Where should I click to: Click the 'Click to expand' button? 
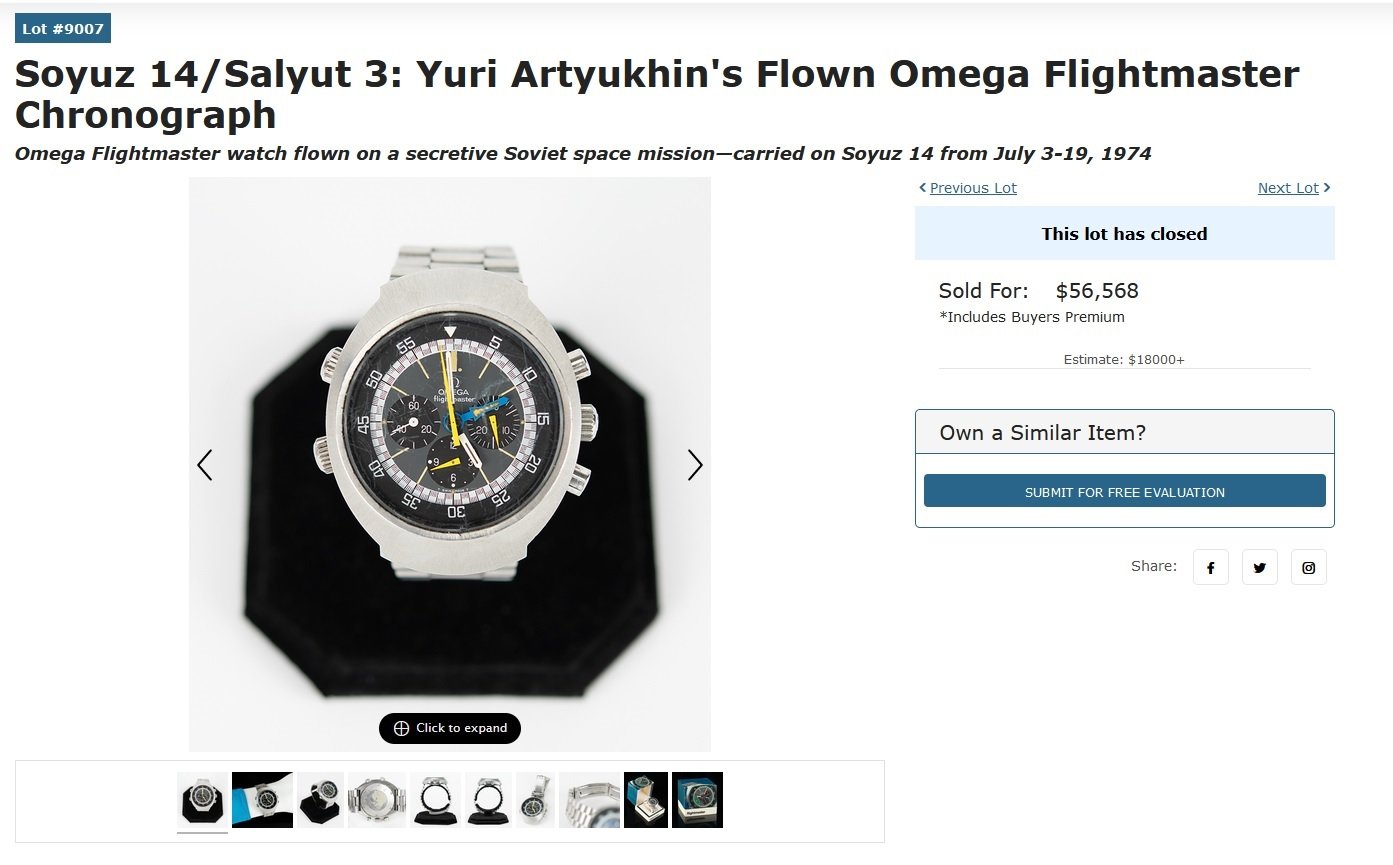(x=450, y=728)
